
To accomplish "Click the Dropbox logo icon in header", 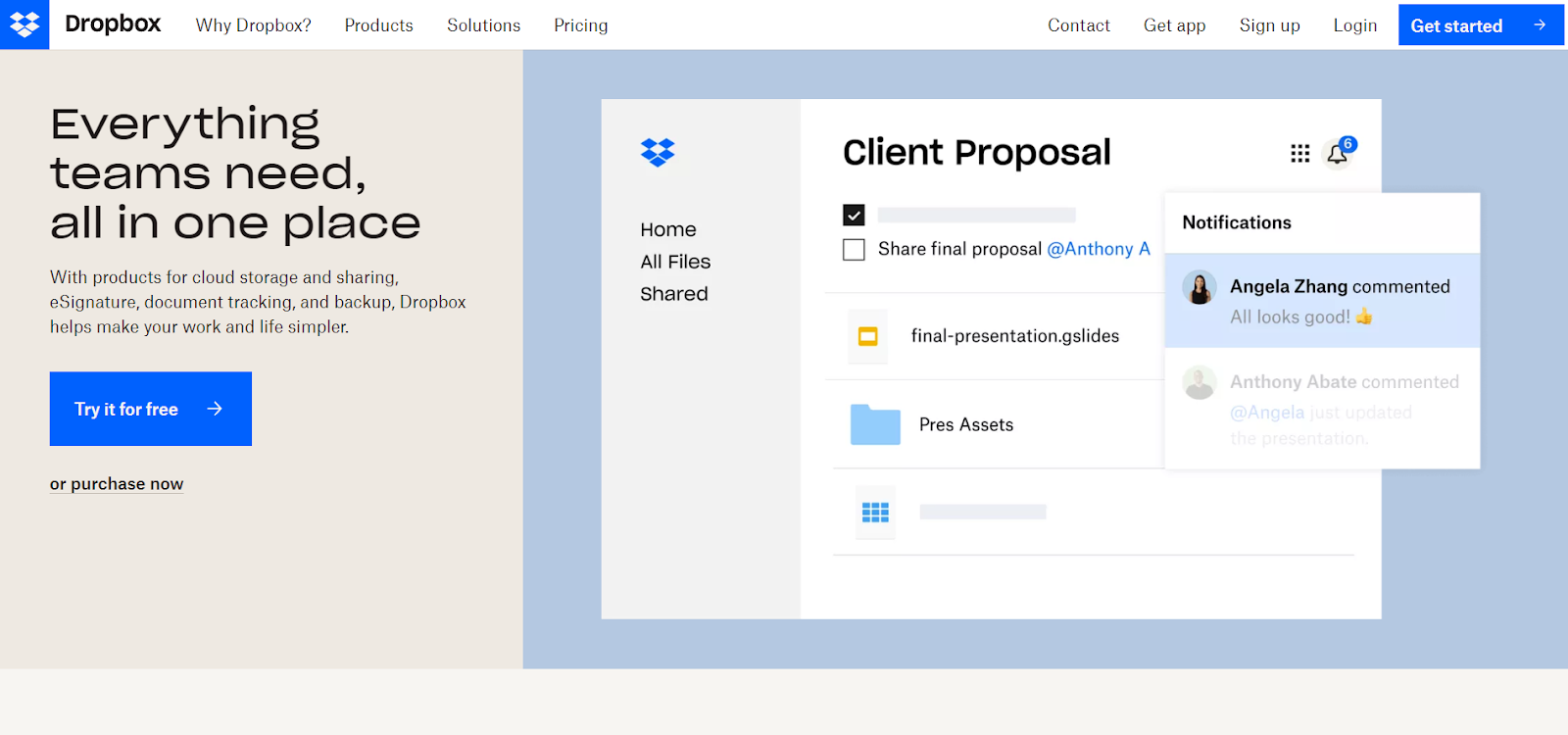I will [x=24, y=24].
